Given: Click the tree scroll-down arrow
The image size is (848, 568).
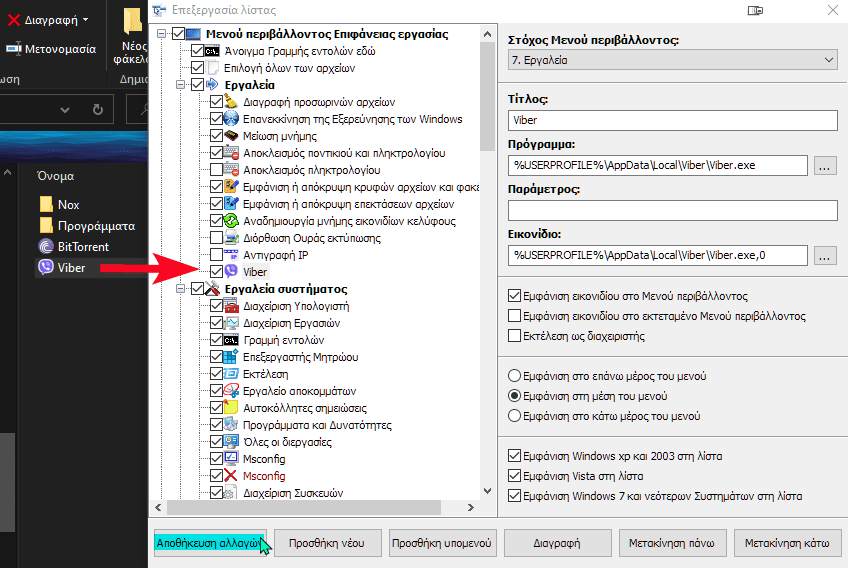Looking at the screenshot, I should 487,491.
